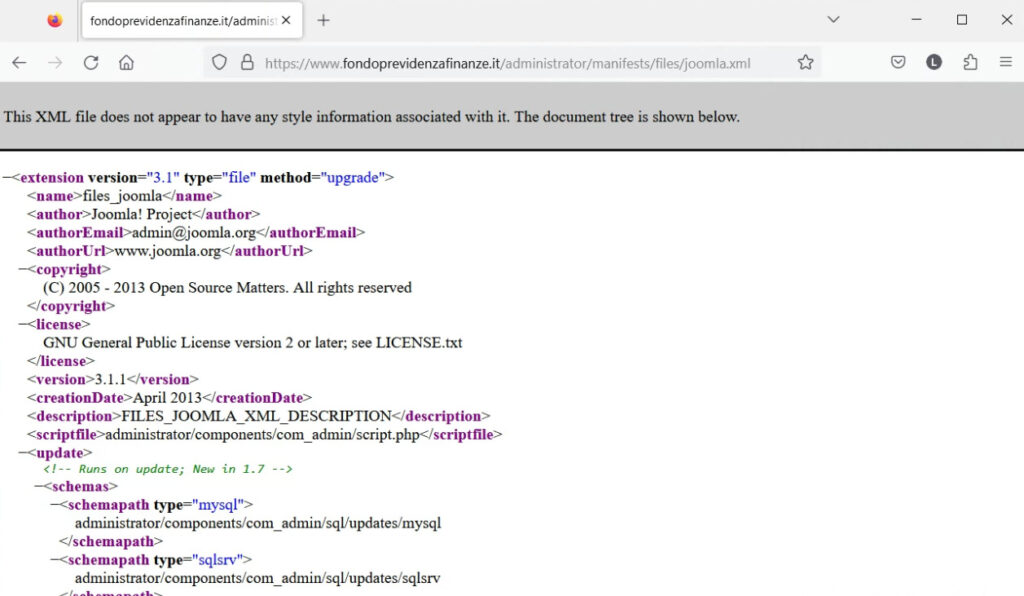
Task: Collapse the copyright XML node
Action: (23, 270)
